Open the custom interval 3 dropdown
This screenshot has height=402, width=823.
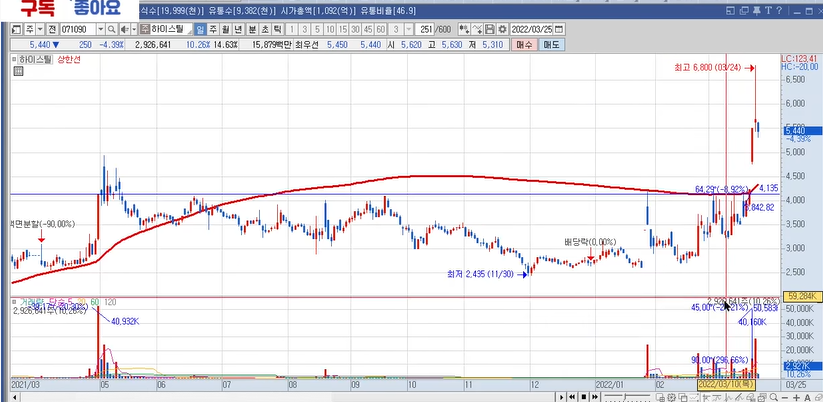click(x=407, y=29)
